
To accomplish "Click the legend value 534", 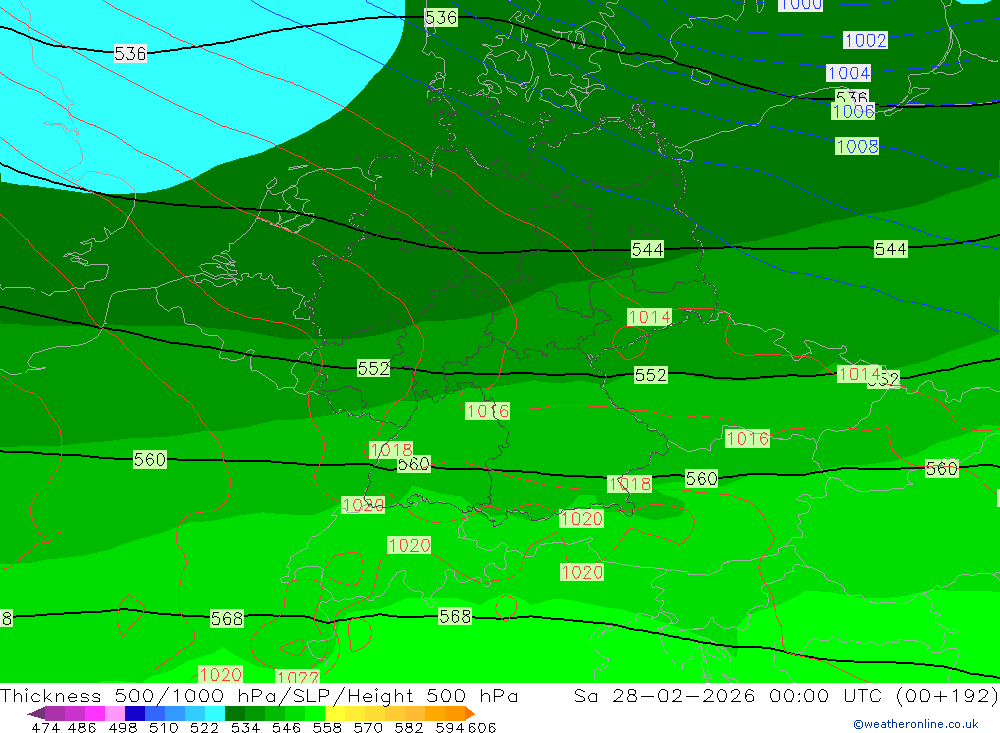I will coord(246,727).
